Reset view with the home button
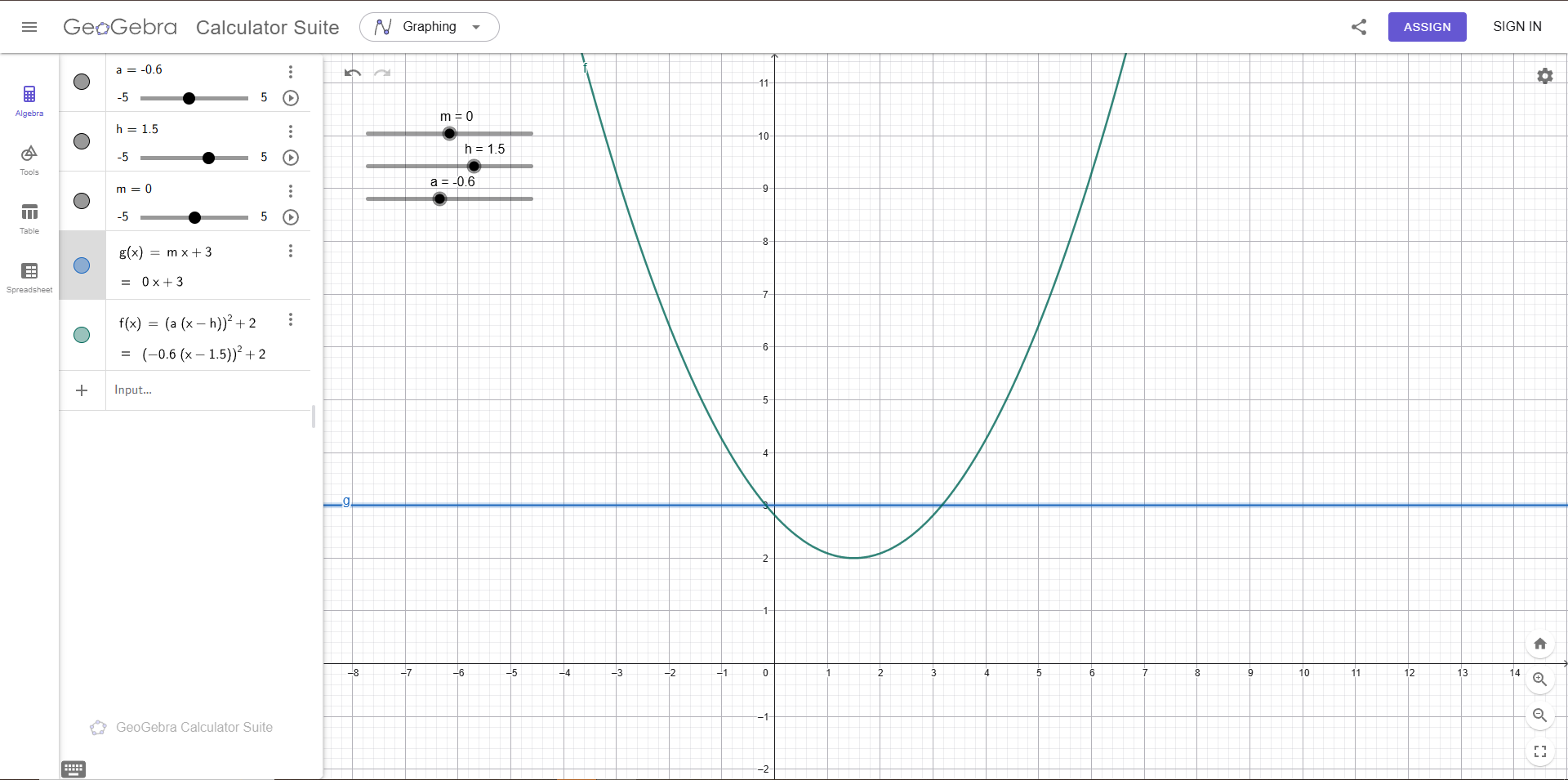Screen dimensions: 1568x780 click(1540, 644)
